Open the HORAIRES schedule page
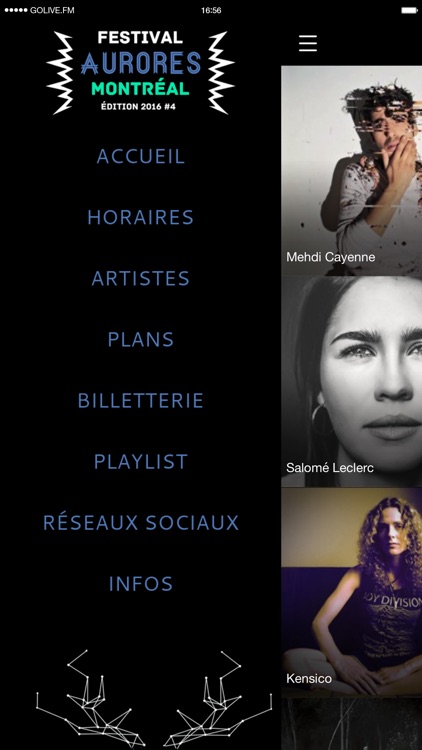422x750 pixels. coord(141,218)
